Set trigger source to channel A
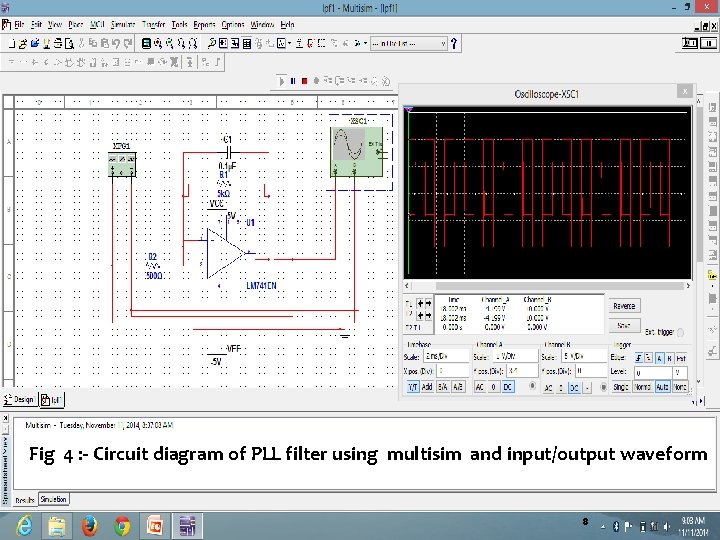Screen dimensions: 720x540 [x=659, y=358]
